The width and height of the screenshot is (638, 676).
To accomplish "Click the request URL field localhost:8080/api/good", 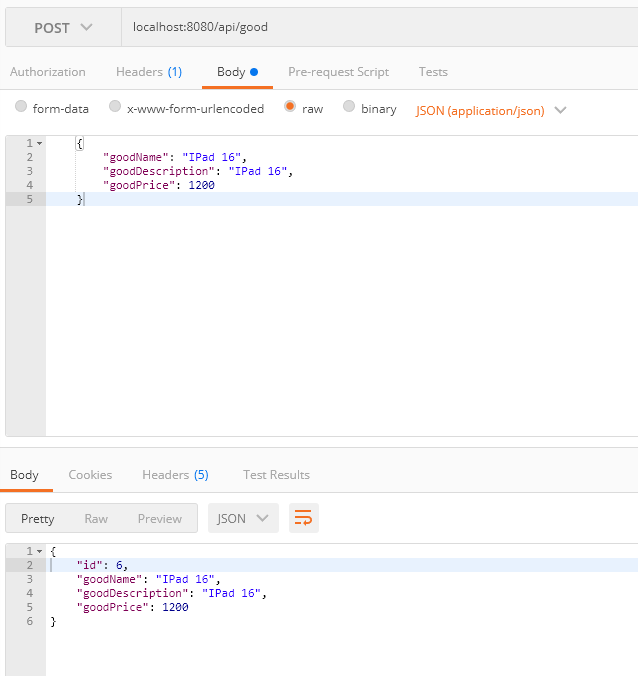I will point(379,27).
